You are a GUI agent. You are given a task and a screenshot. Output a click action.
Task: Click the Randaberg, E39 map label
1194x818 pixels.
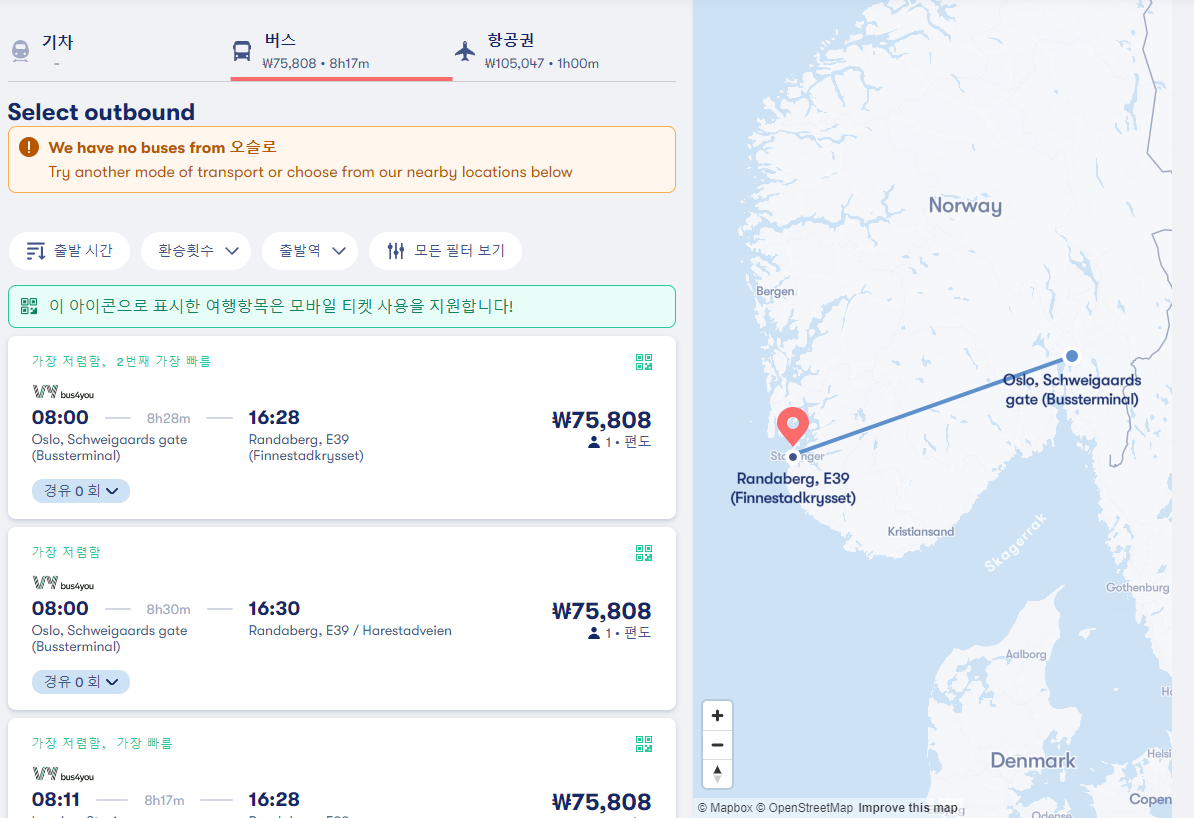[x=793, y=487]
